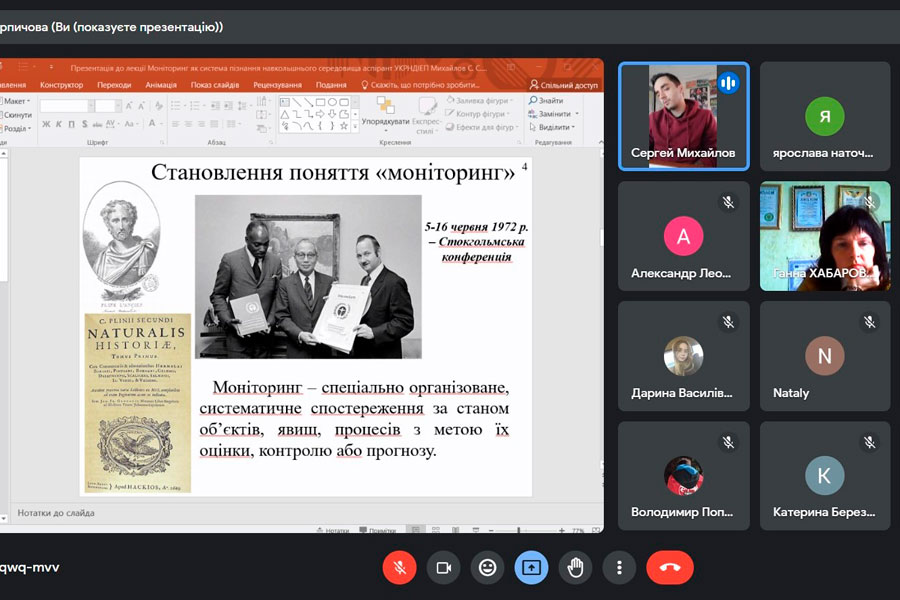Open the emoji reactions panel
Screen dimensions: 900x600
(487, 567)
